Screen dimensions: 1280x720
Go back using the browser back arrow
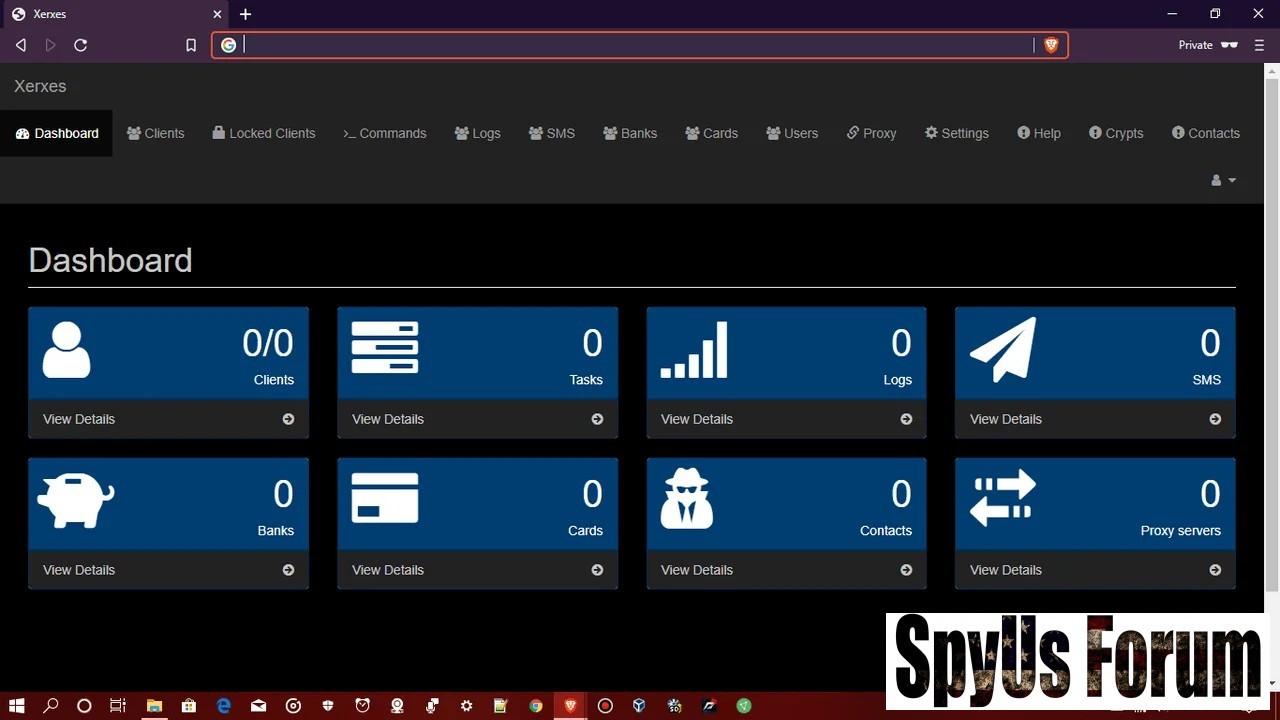point(20,45)
